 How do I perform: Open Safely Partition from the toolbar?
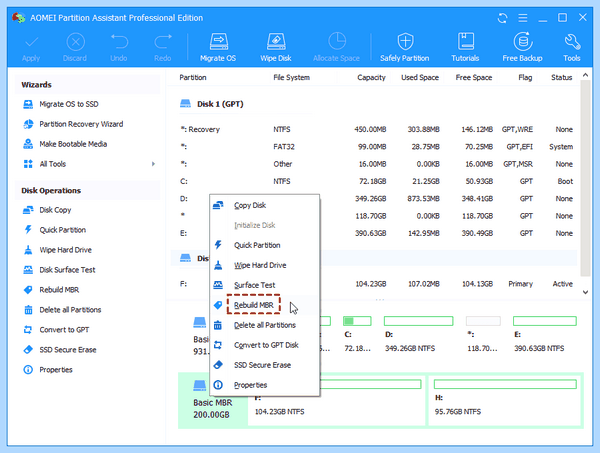pyautogui.click(x=405, y=47)
